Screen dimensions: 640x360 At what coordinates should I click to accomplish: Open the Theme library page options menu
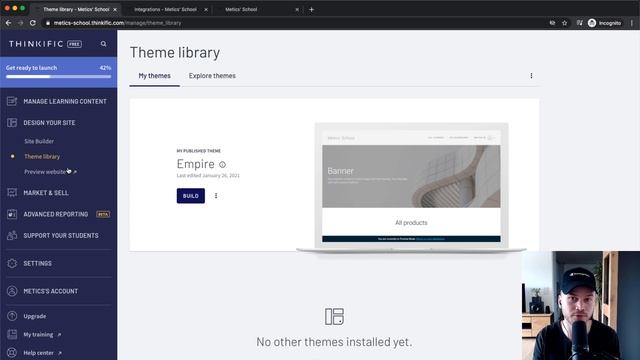click(531, 76)
